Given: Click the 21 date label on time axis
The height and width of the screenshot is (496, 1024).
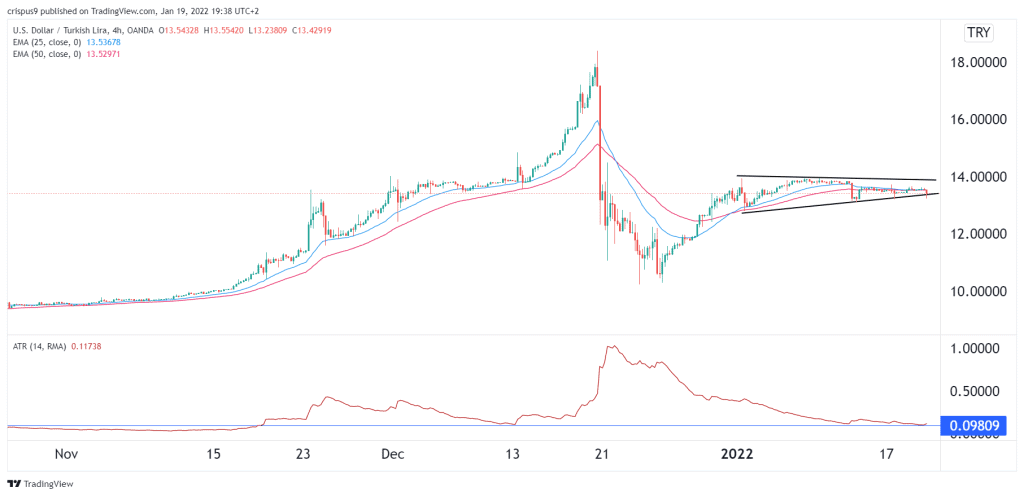Looking at the screenshot, I should [601, 454].
